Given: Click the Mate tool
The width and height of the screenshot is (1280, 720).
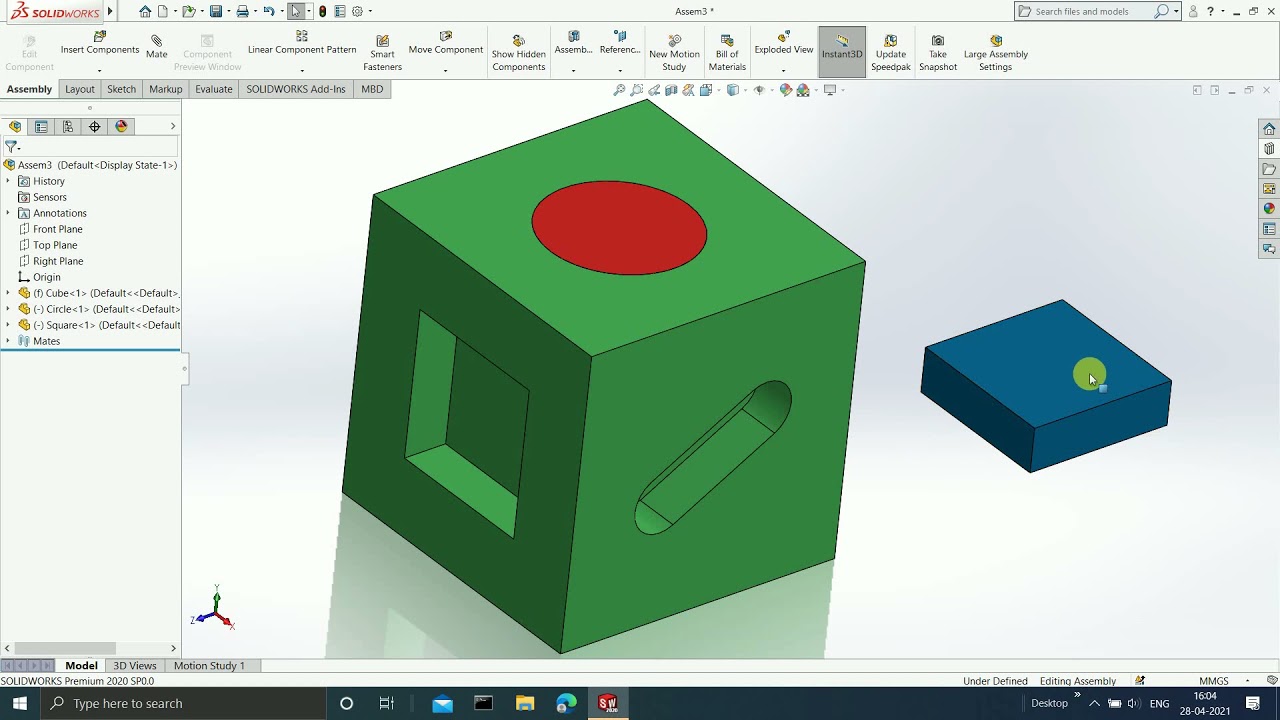Looking at the screenshot, I should point(156,47).
